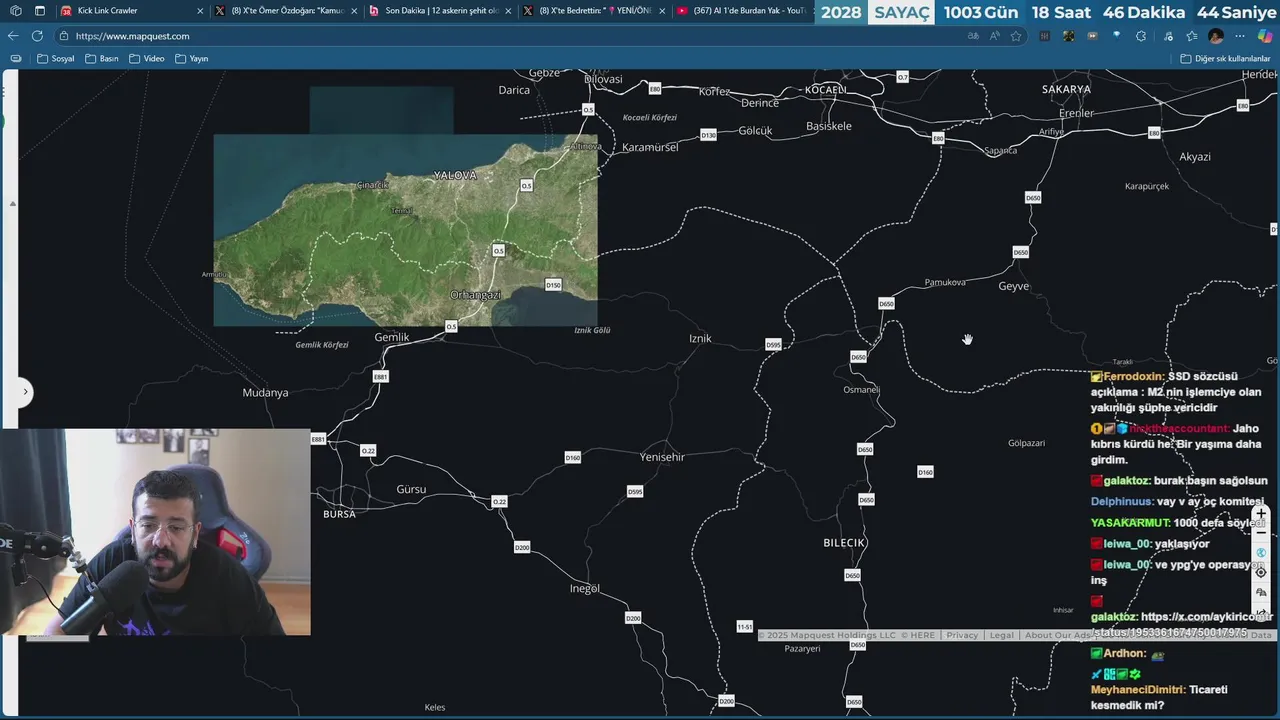The height and width of the screenshot is (720, 1280).
Task: Click the BİLECİK city label
Action: coord(844,543)
